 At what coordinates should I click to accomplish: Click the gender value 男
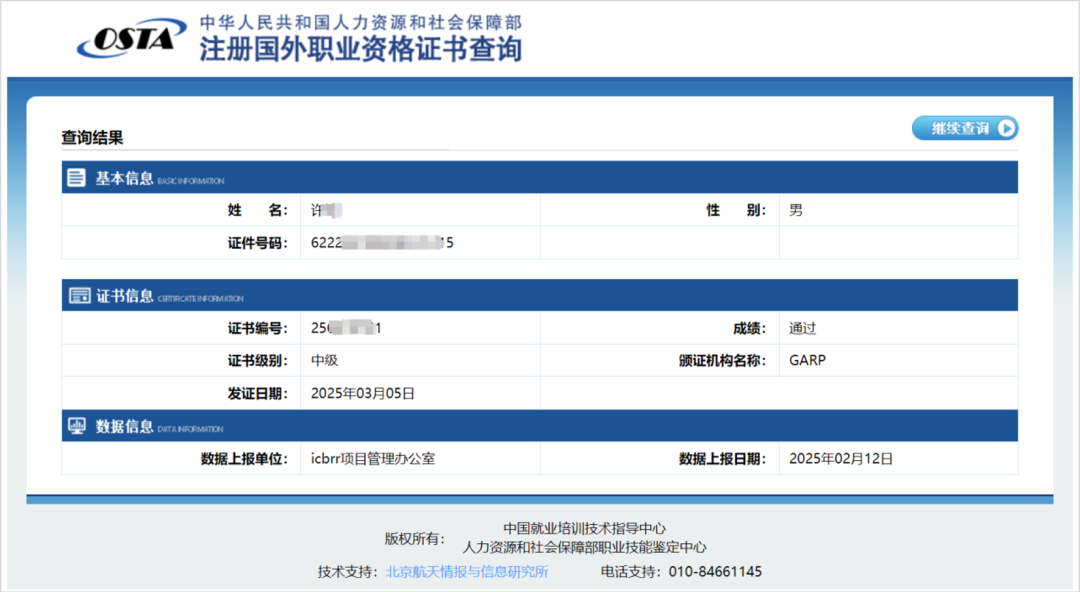795,210
